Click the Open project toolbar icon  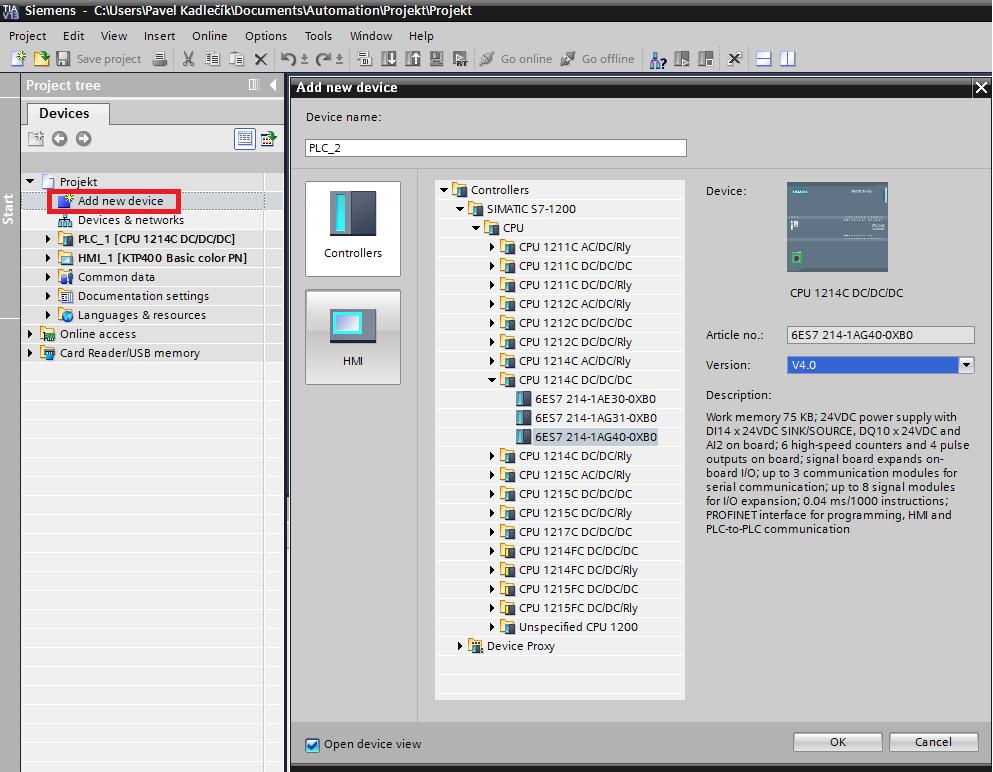(41, 59)
